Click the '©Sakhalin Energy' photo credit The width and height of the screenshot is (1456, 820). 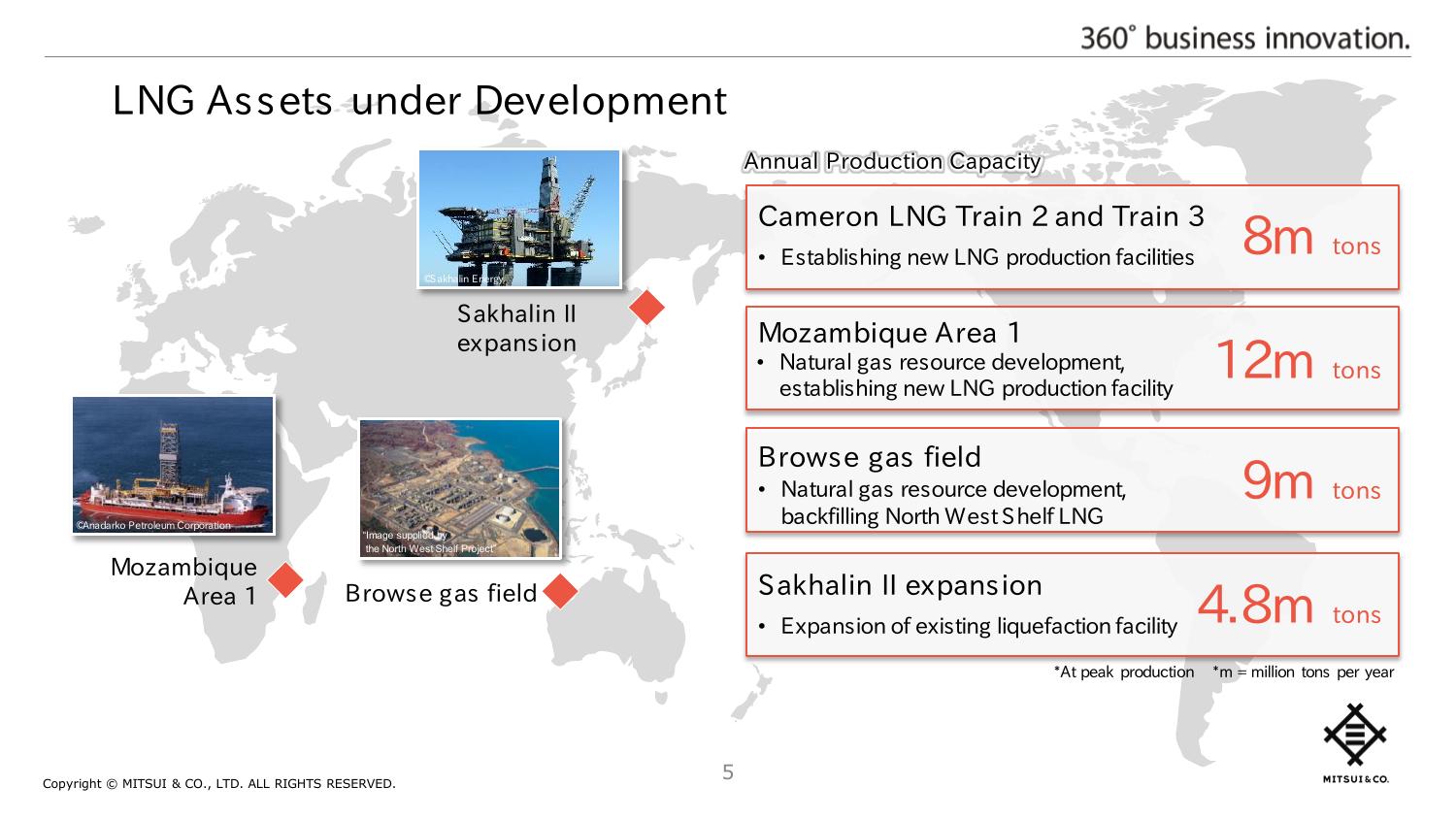[x=463, y=279]
